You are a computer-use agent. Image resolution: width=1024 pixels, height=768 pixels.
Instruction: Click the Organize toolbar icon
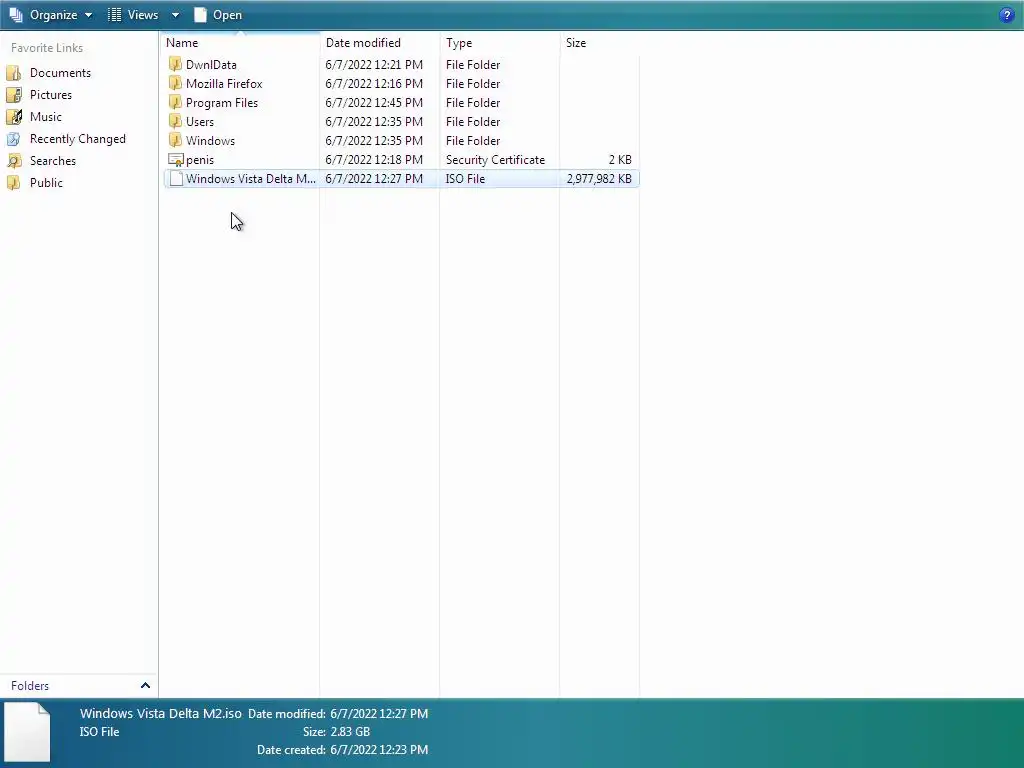point(16,14)
